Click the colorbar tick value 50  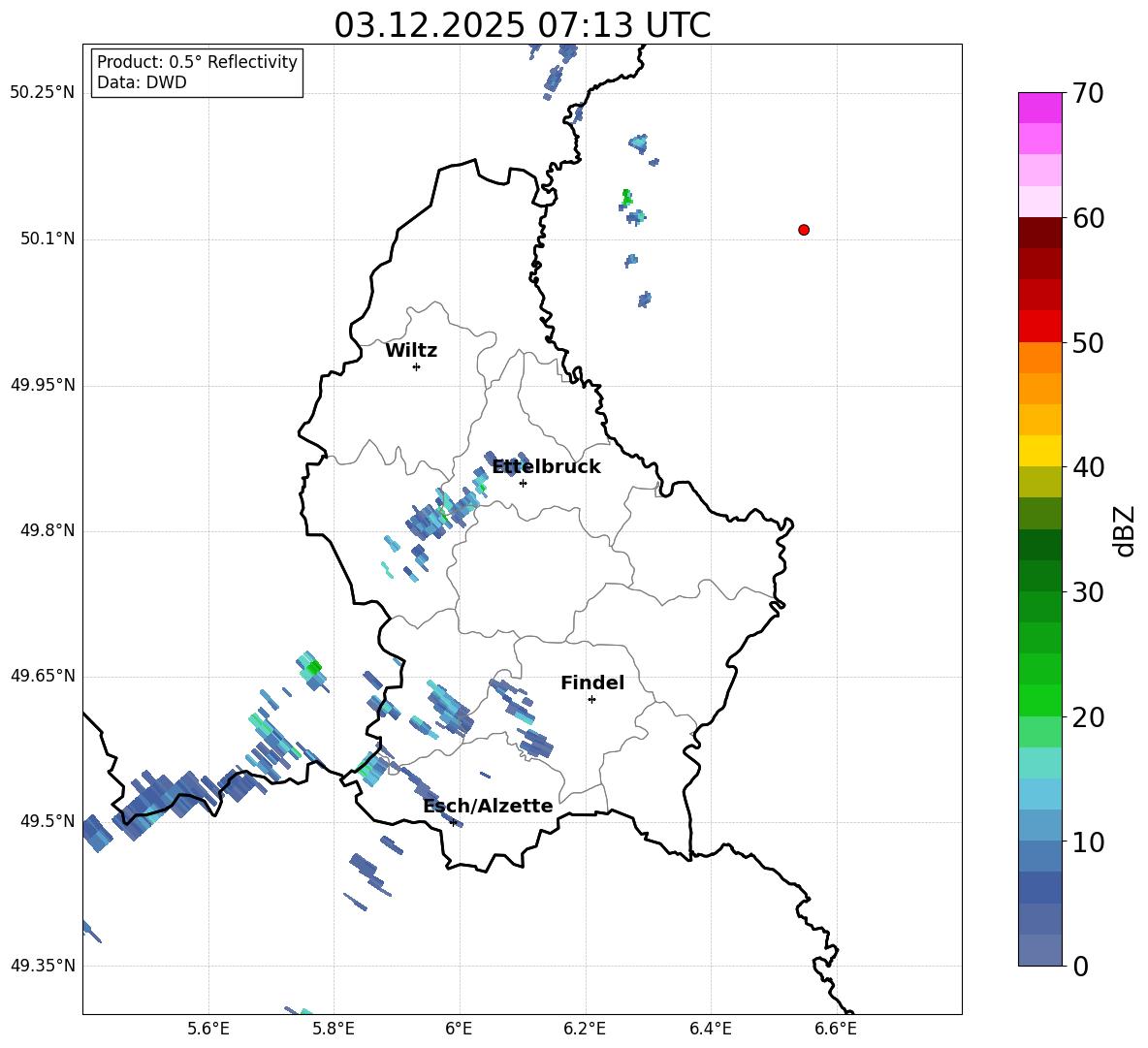pos(1088,342)
